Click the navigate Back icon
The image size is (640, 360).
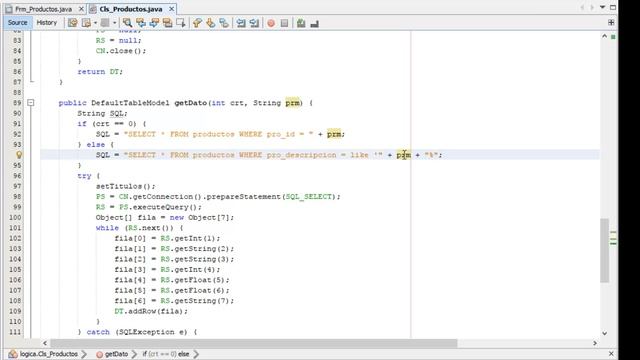point(86,23)
